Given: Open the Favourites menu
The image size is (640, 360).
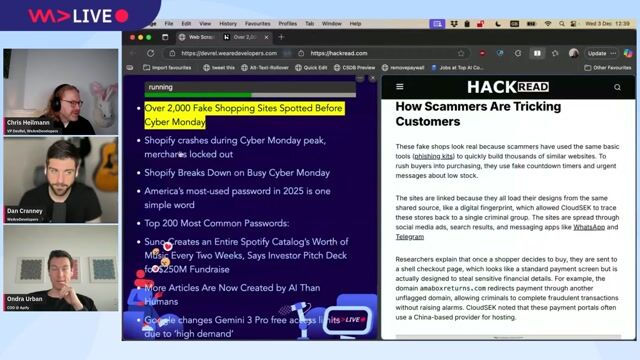Looking at the screenshot, I should click(258, 24).
